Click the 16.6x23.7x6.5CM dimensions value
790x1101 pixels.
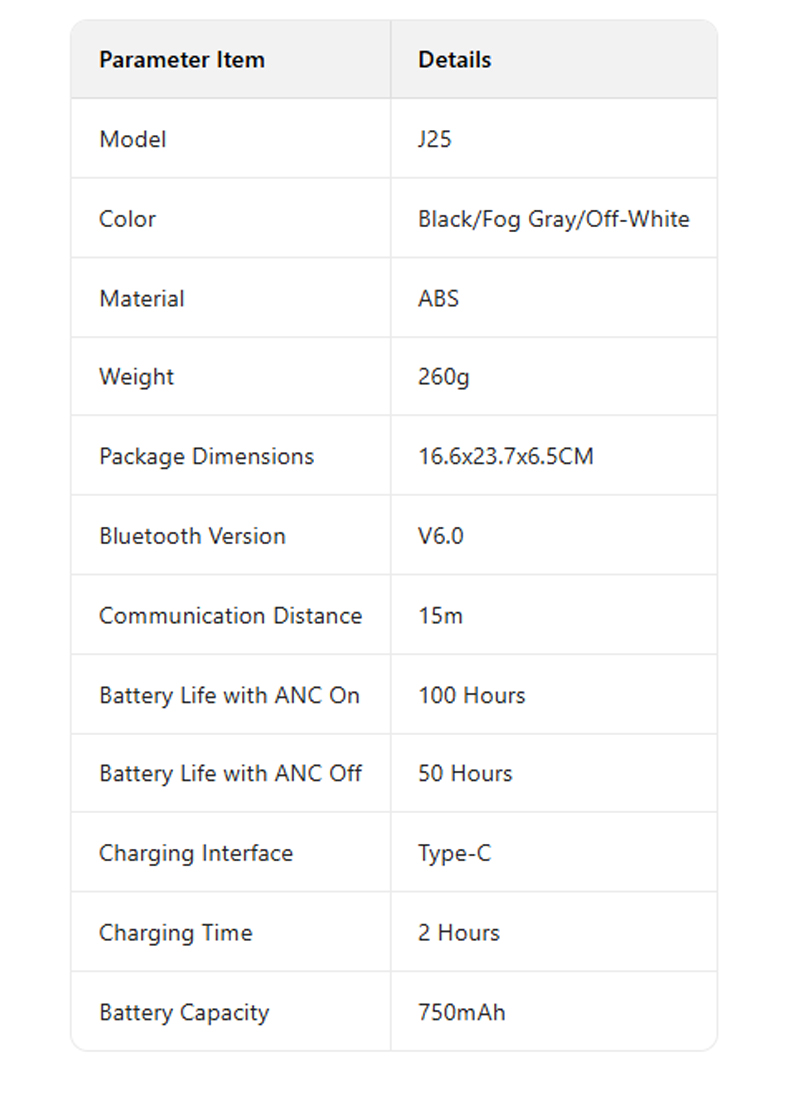click(505, 456)
